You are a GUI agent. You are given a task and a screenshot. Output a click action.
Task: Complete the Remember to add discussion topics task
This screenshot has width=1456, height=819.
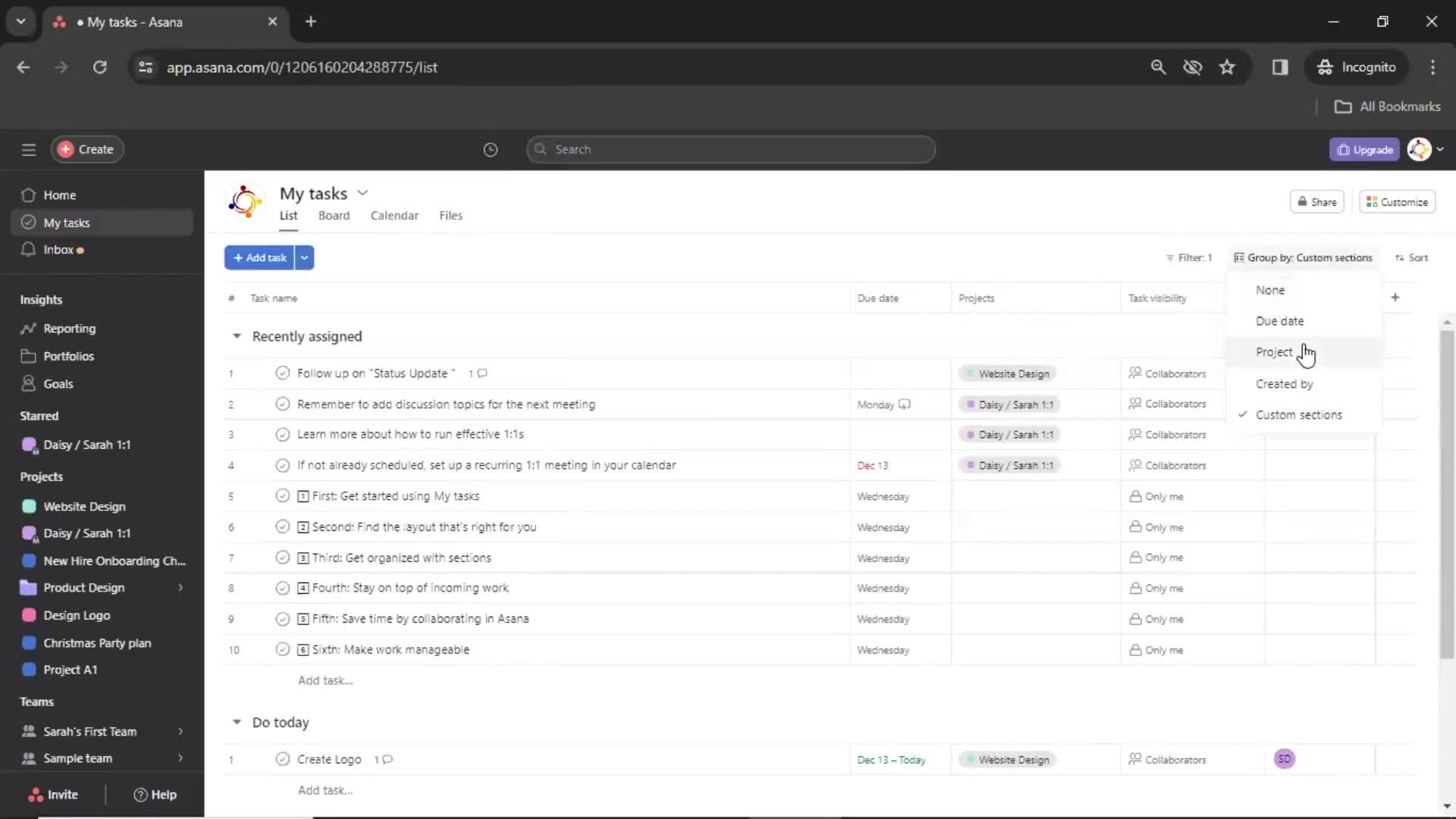click(x=283, y=404)
